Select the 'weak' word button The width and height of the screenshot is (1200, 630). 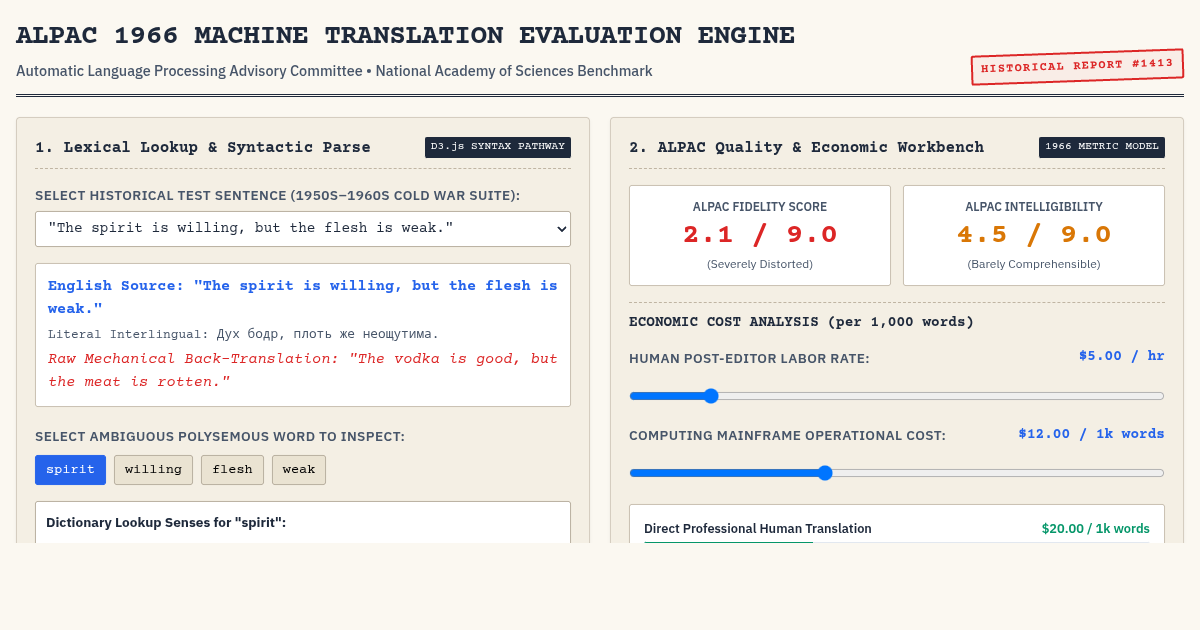pos(299,470)
